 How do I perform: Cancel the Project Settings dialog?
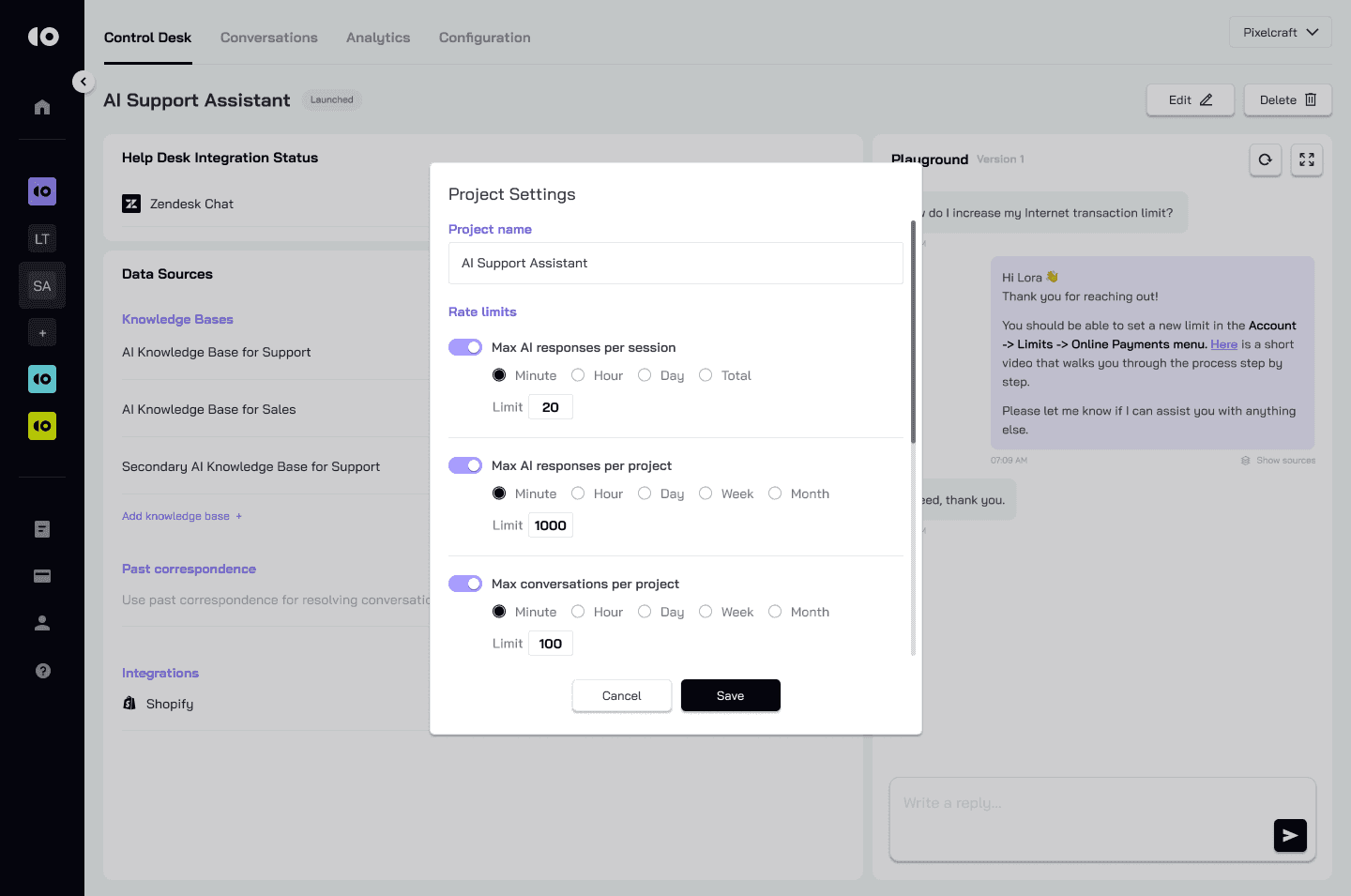[621, 695]
